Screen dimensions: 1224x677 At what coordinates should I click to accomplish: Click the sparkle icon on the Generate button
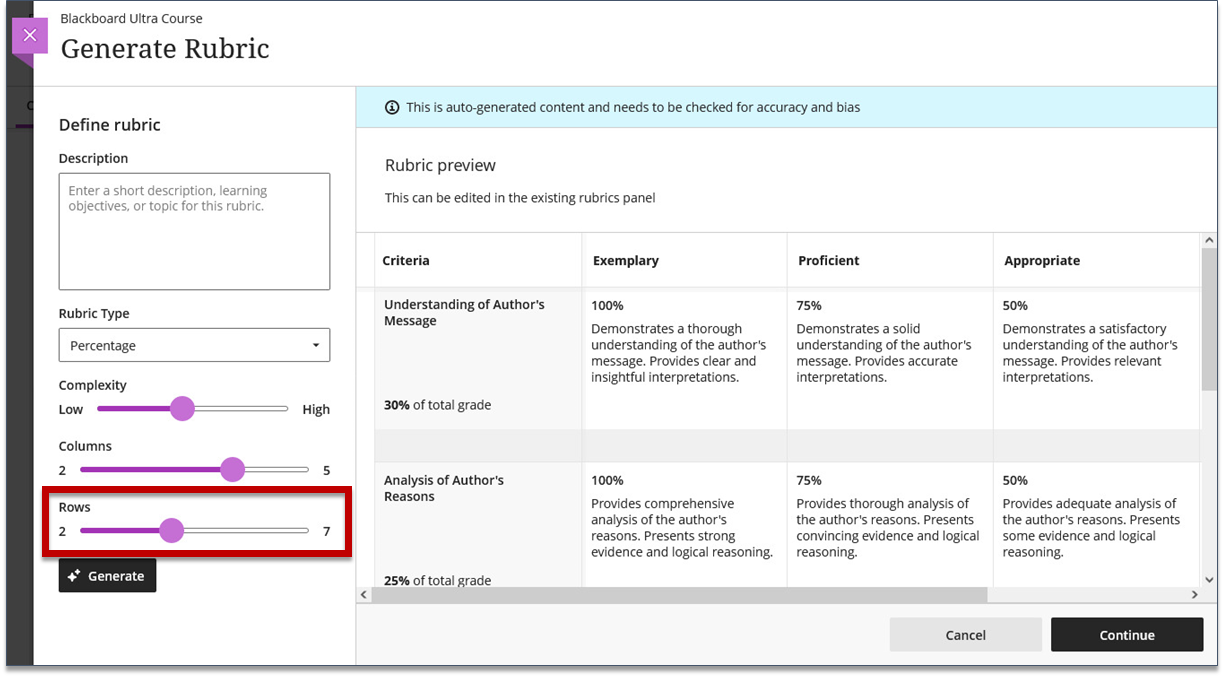pyautogui.click(x=74, y=576)
